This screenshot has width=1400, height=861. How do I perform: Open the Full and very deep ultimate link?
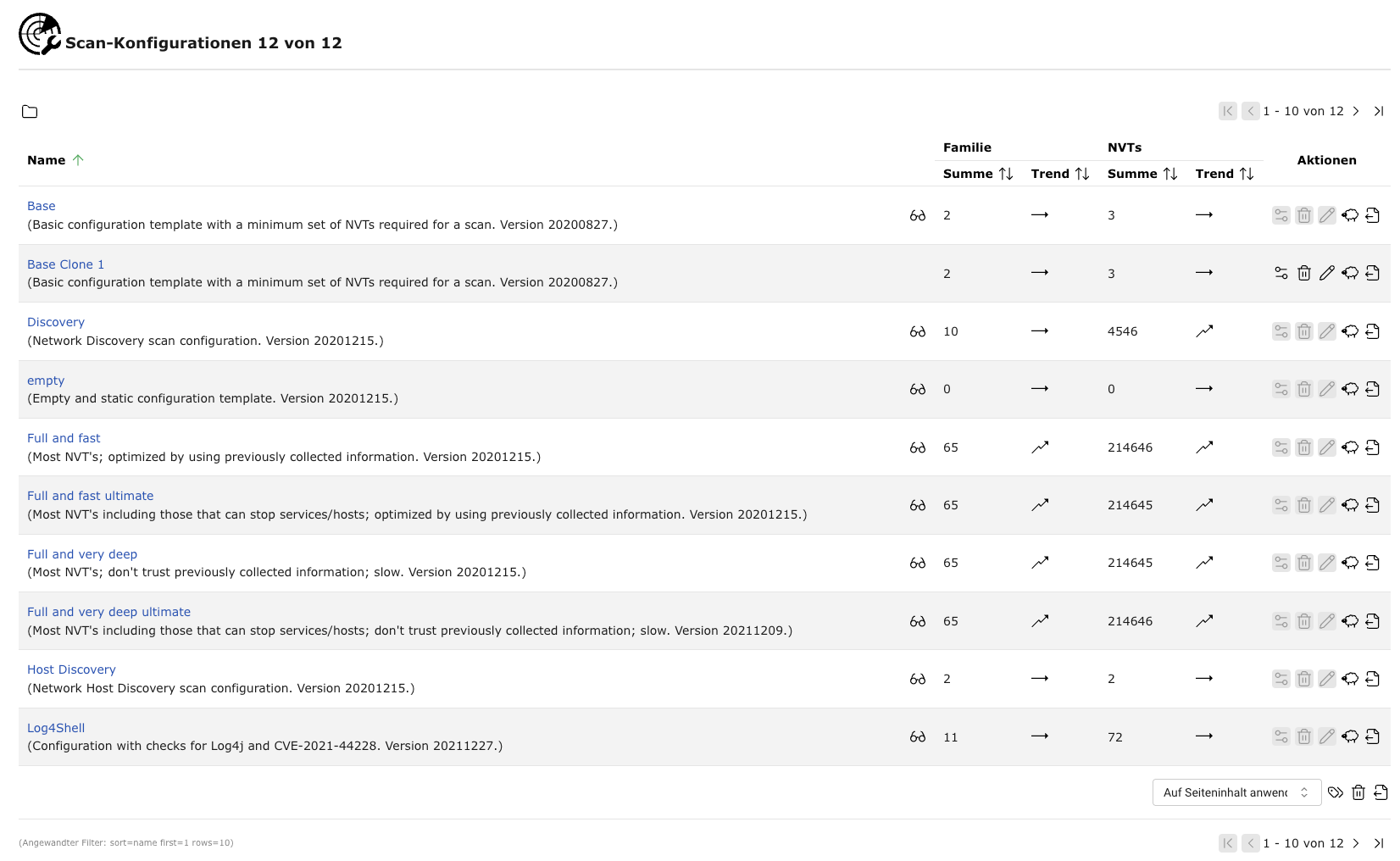(108, 612)
